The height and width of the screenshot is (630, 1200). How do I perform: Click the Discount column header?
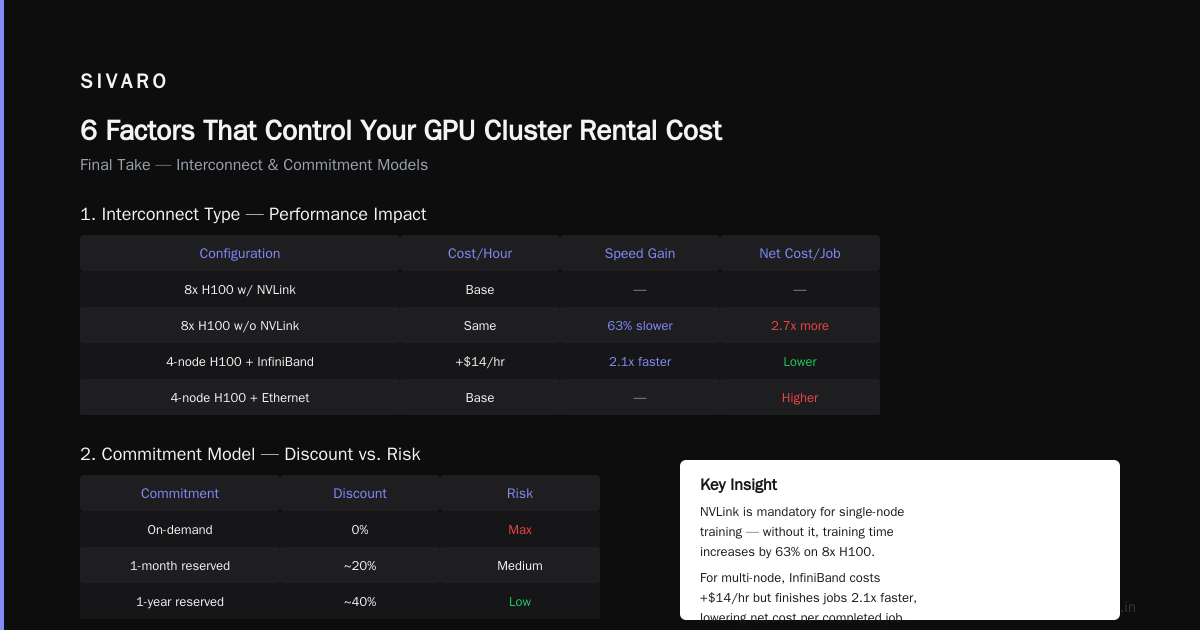click(x=360, y=493)
